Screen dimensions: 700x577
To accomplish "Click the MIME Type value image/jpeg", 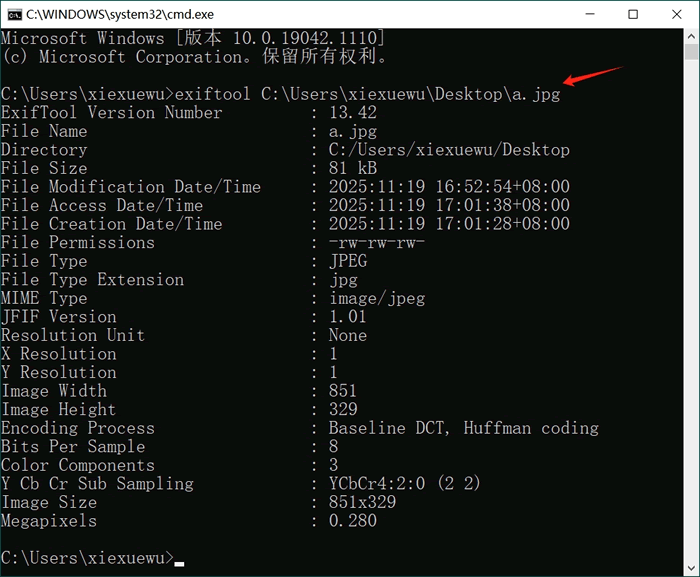I will (376, 298).
